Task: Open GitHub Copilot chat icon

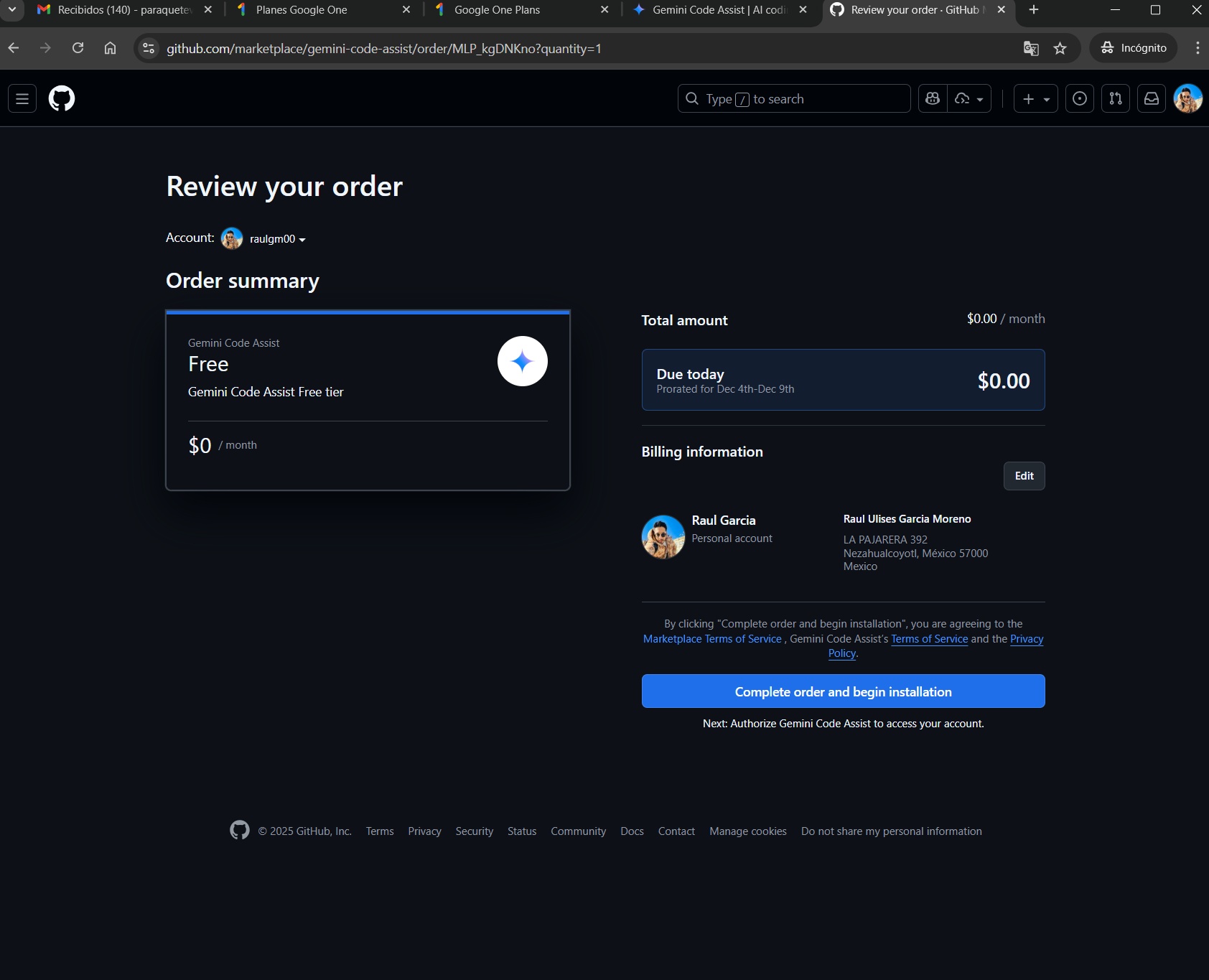Action: [x=933, y=98]
